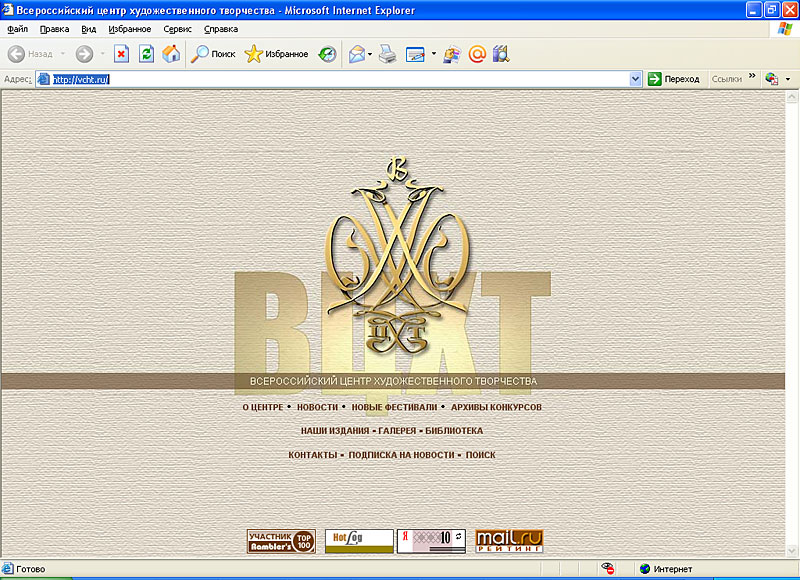This screenshot has width=800, height=580.
Task: Click the Stop loading toolbar icon
Action: (x=121, y=54)
